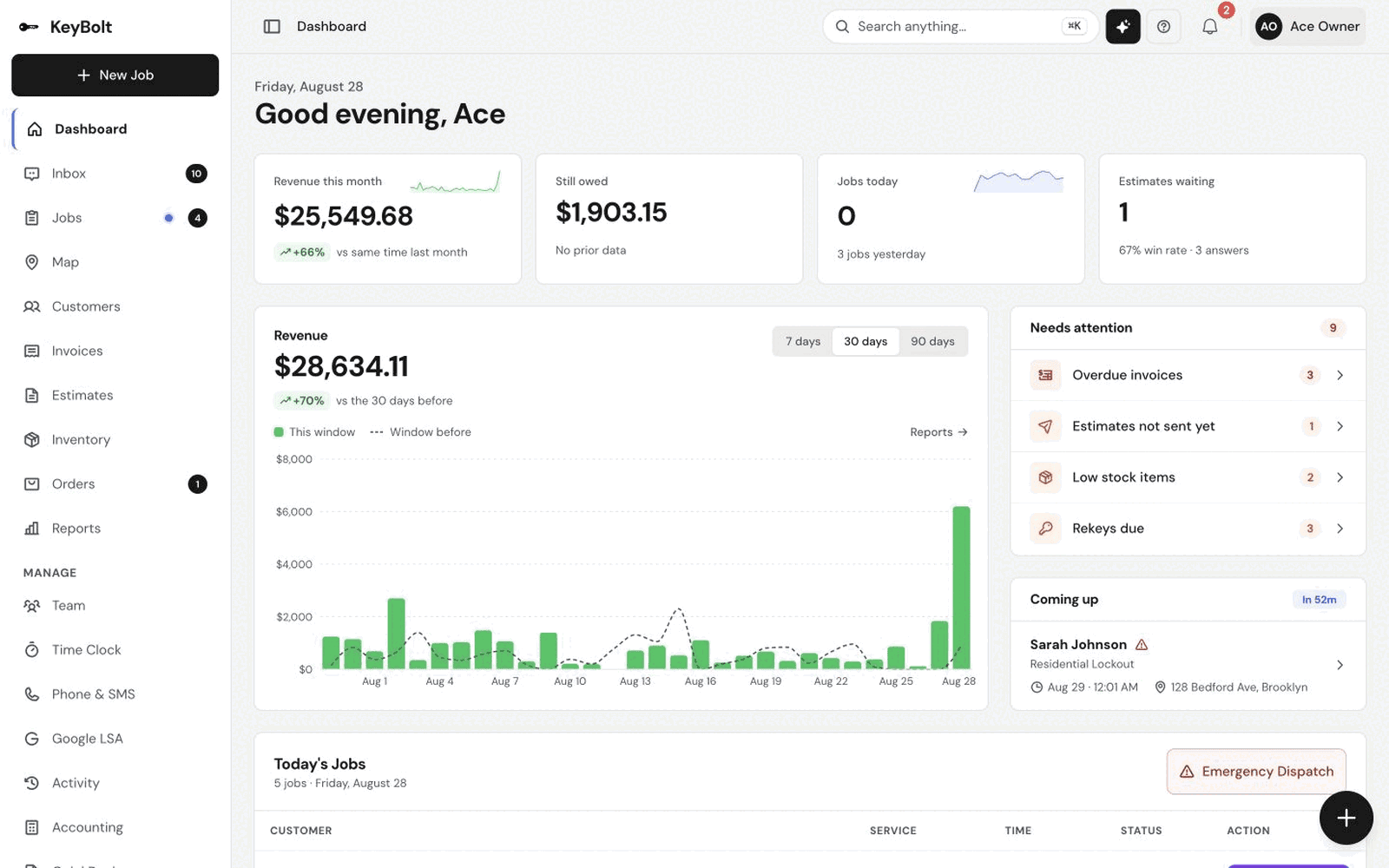Open Sarah Johnson job chevron
The width and height of the screenshot is (1389, 868).
(1340, 665)
